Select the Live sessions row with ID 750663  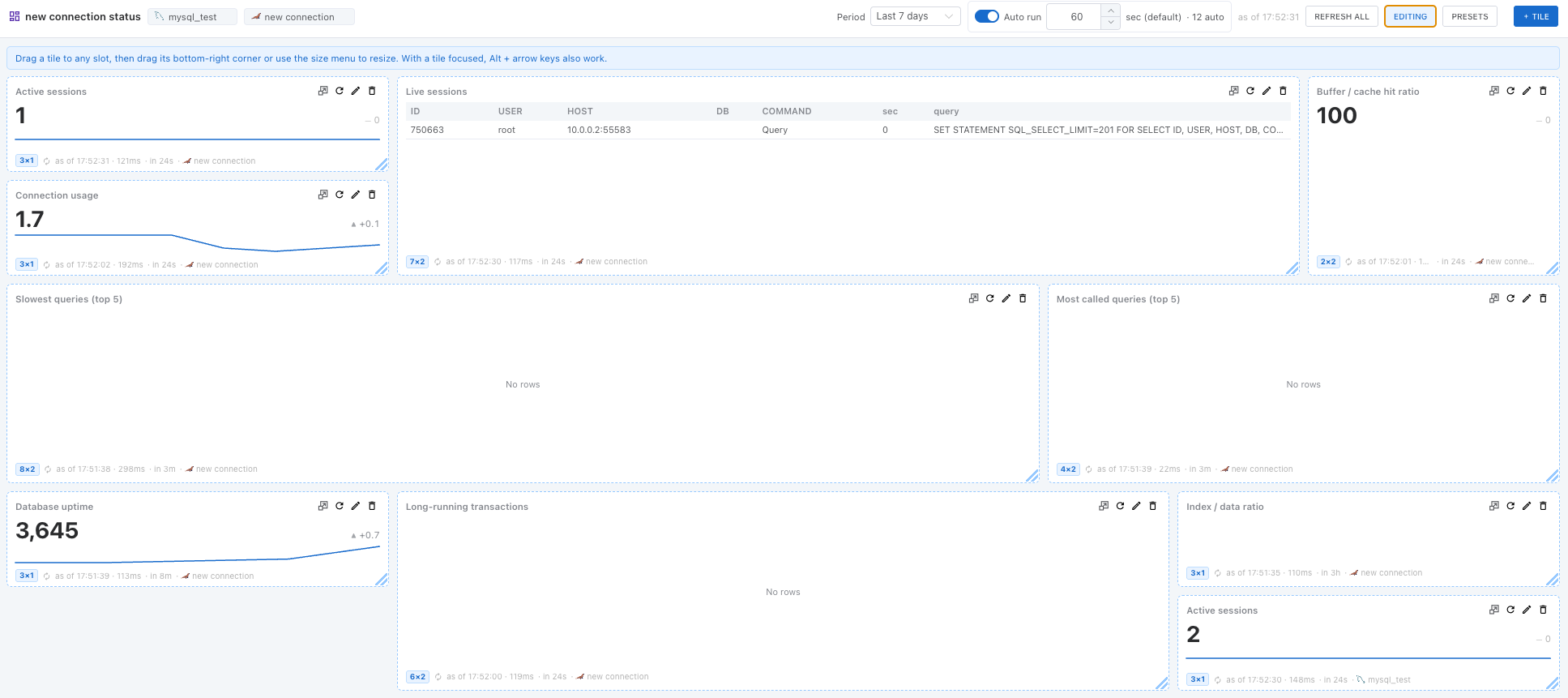click(x=848, y=130)
